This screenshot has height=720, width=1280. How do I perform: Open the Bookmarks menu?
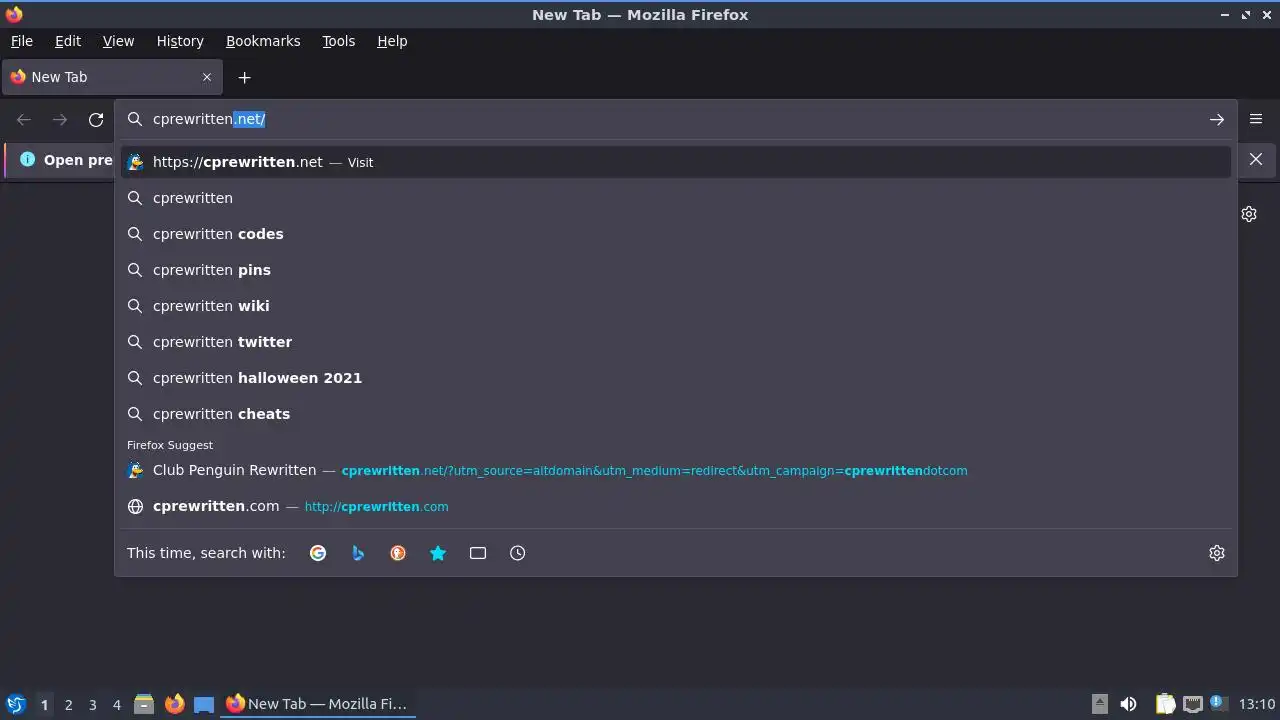pos(263,41)
